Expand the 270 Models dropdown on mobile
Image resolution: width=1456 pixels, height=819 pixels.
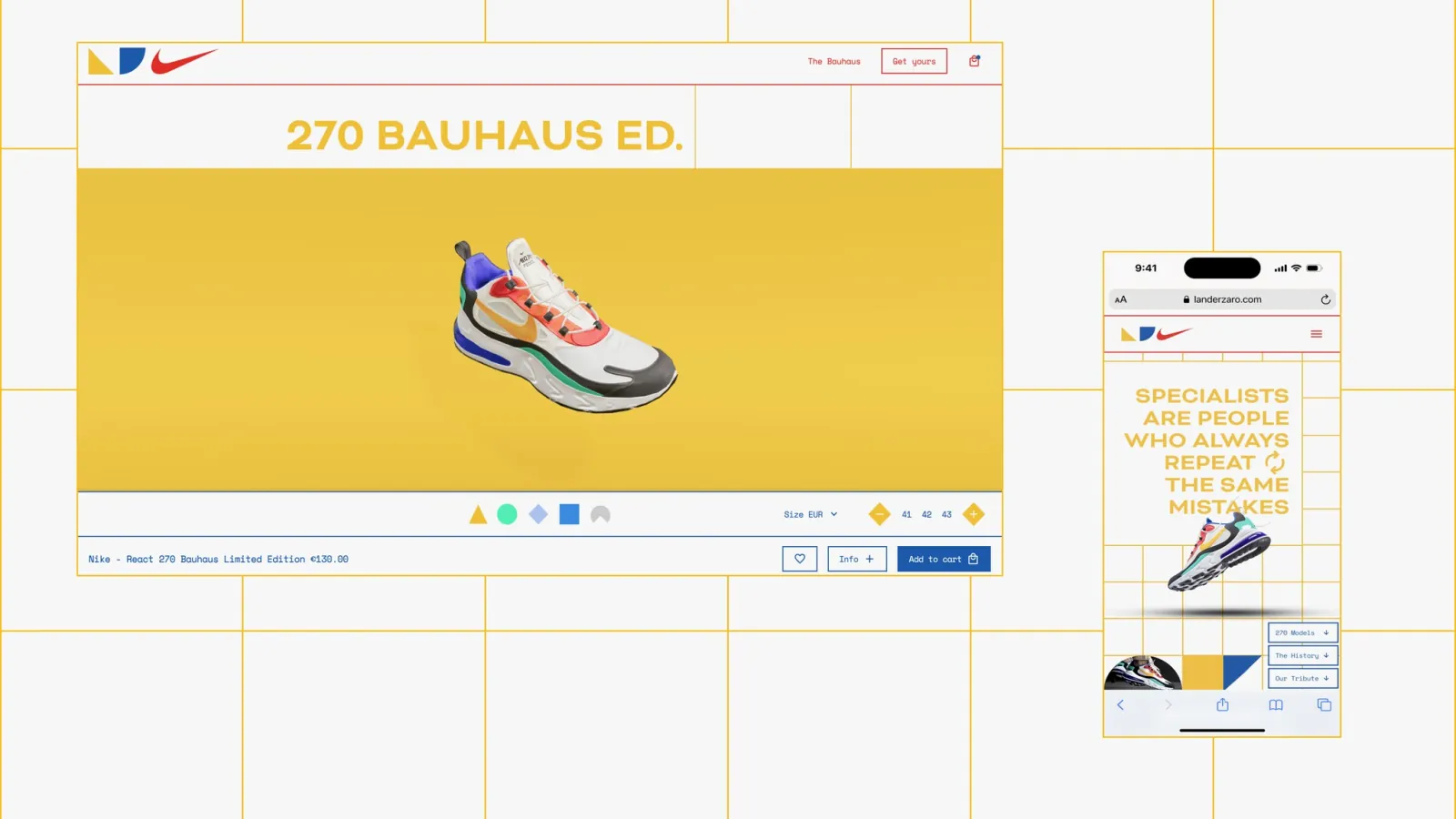[1303, 632]
